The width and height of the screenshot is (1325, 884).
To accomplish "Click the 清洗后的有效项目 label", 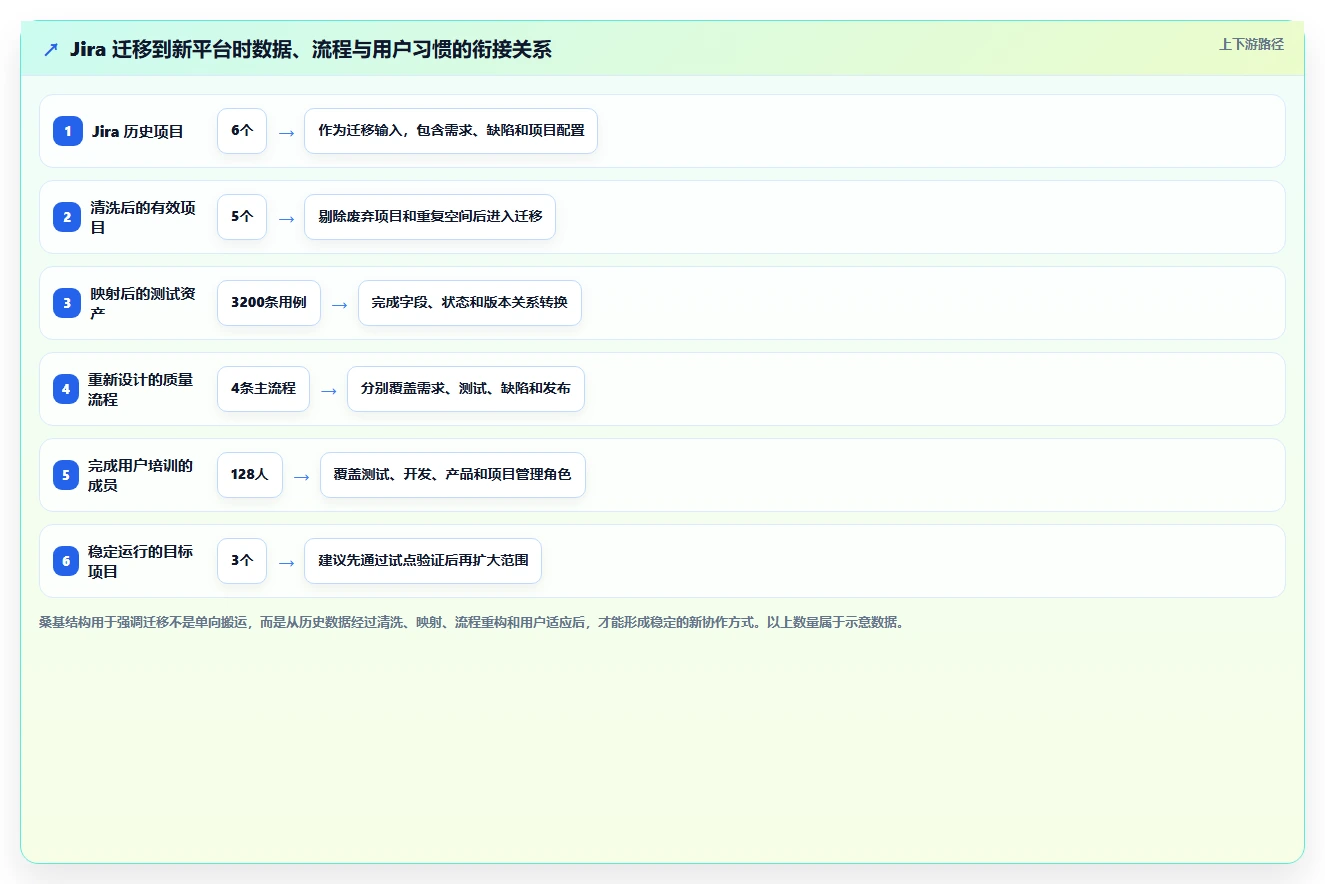I will [143, 217].
